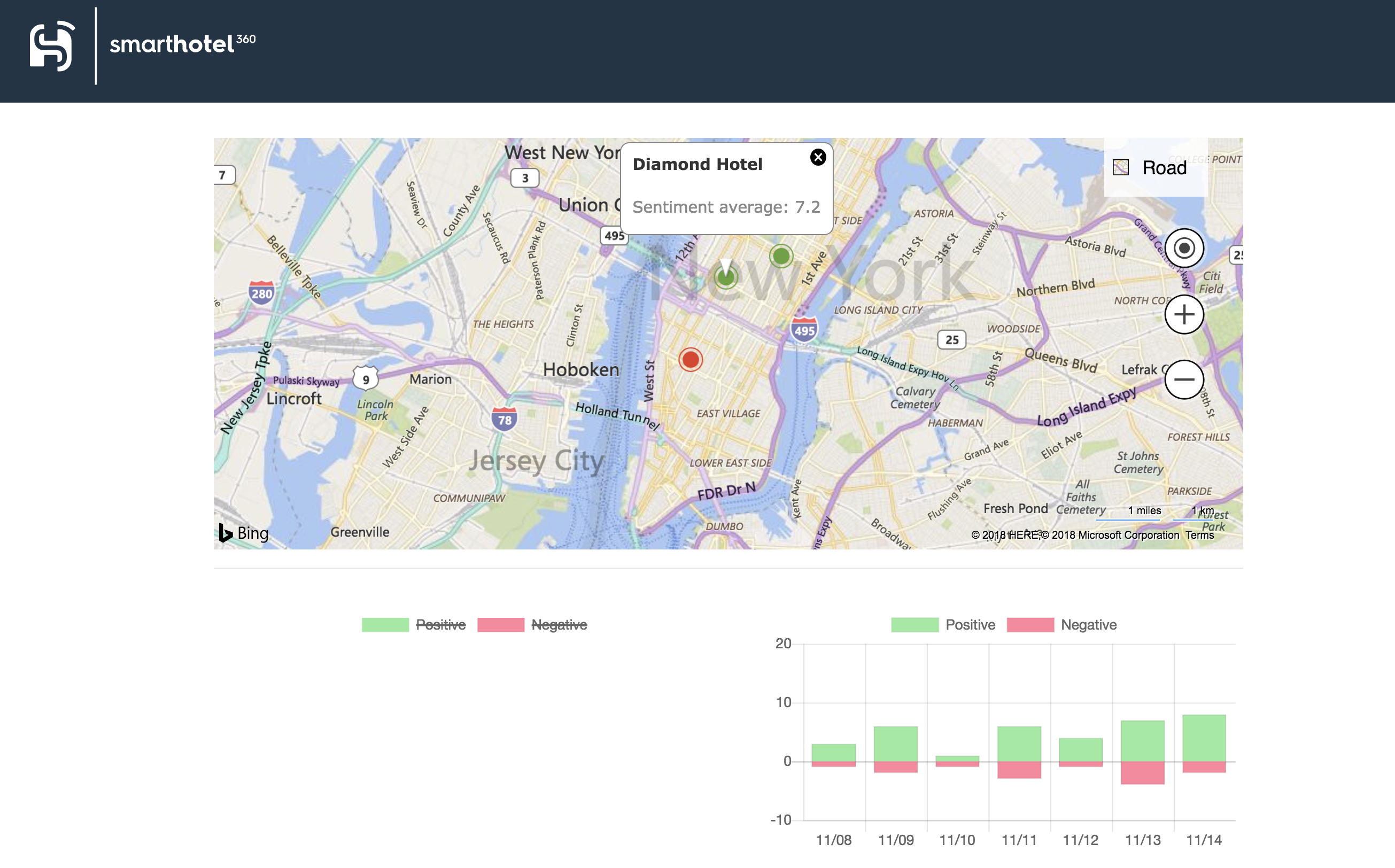Toggle Negative series in right chart legend

(1088, 625)
